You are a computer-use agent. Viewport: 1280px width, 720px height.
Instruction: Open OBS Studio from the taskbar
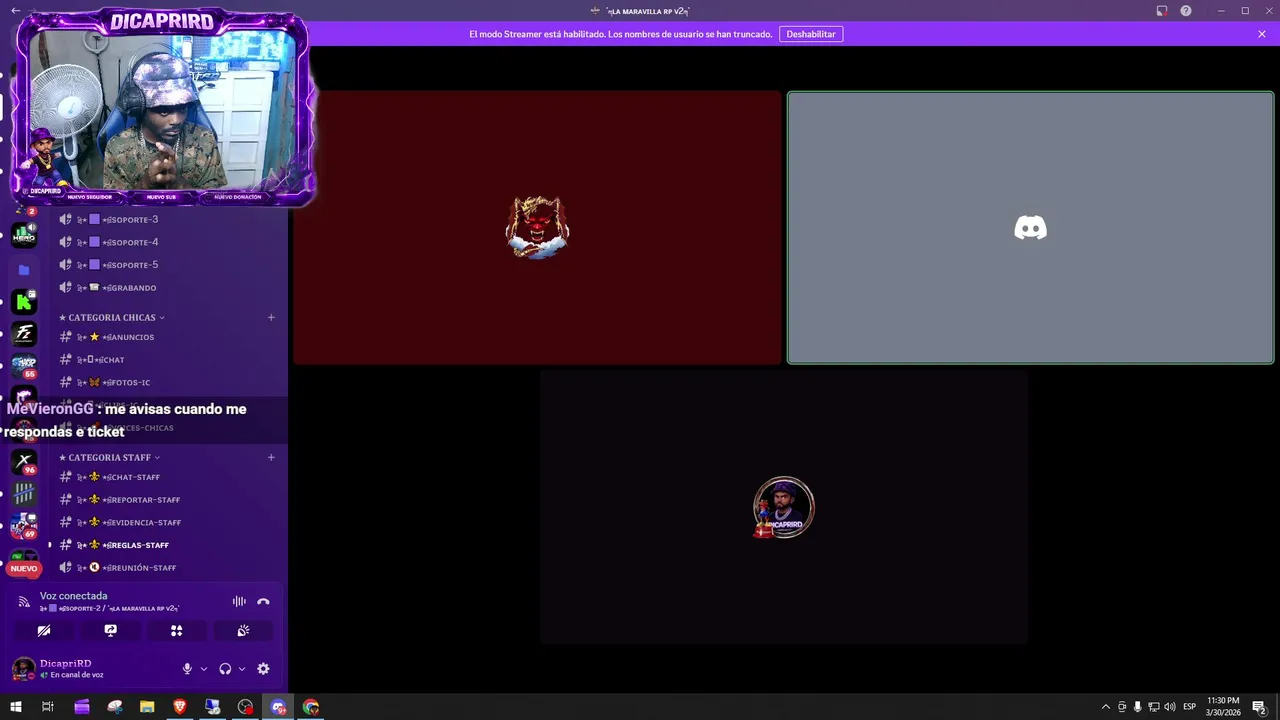point(245,707)
